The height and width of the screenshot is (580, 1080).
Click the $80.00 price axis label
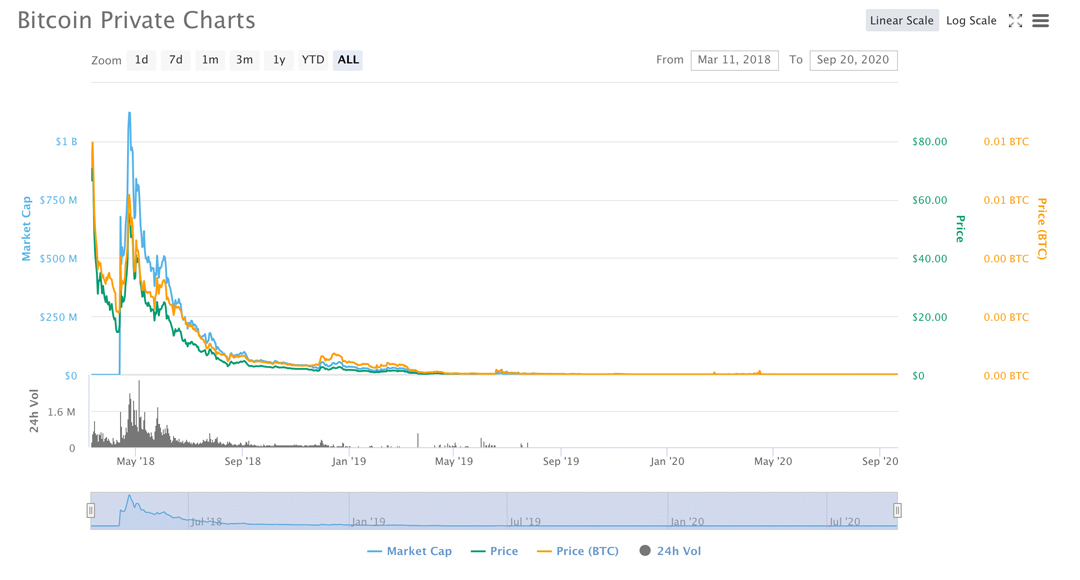tap(929, 141)
